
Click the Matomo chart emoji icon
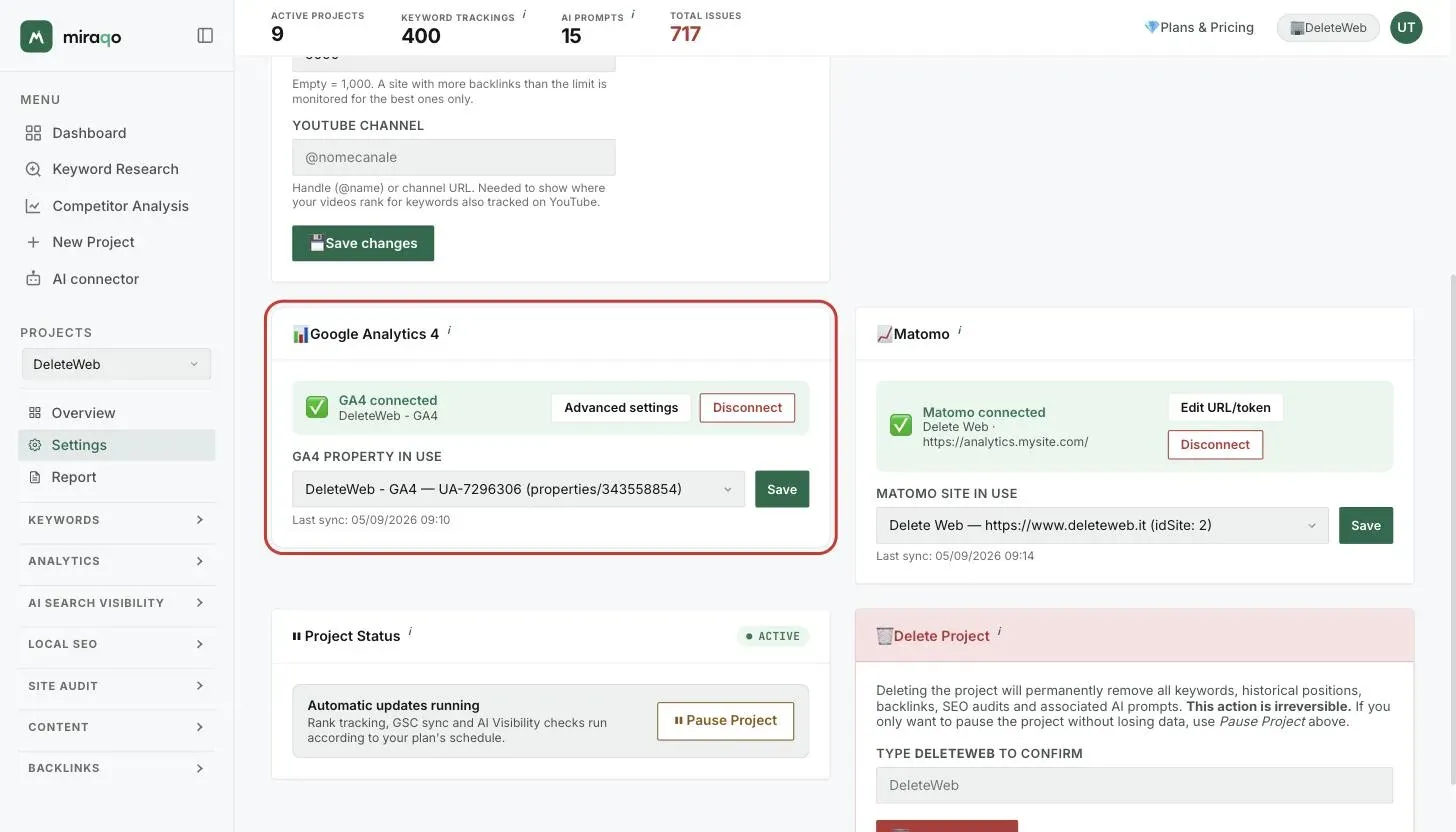tap(884, 334)
